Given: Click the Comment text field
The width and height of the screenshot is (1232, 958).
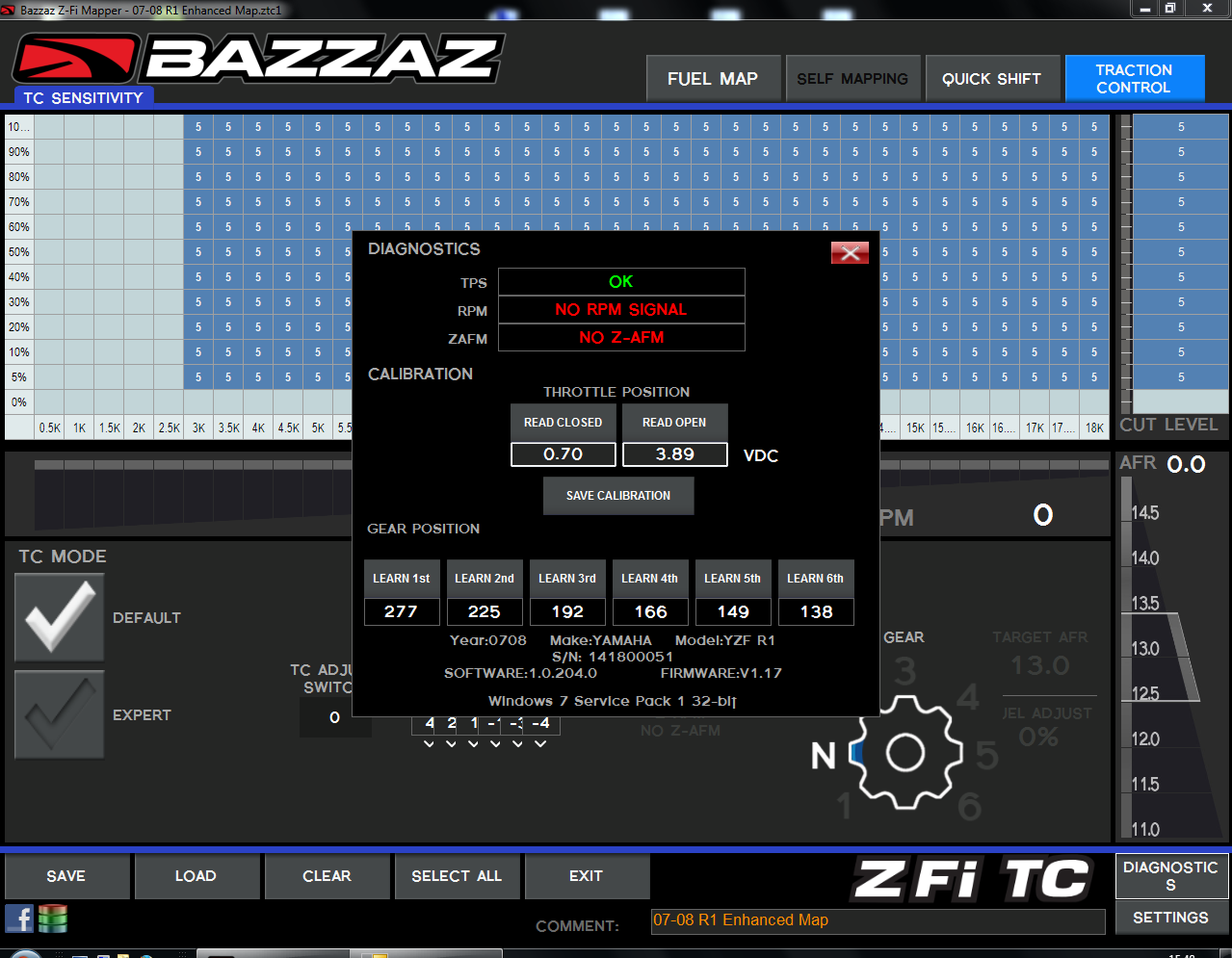Looking at the screenshot, I should coord(878,921).
